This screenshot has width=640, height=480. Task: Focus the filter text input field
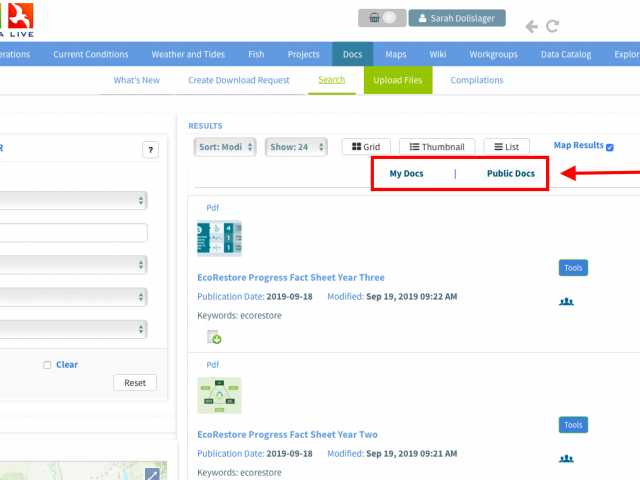[x=73, y=233]
